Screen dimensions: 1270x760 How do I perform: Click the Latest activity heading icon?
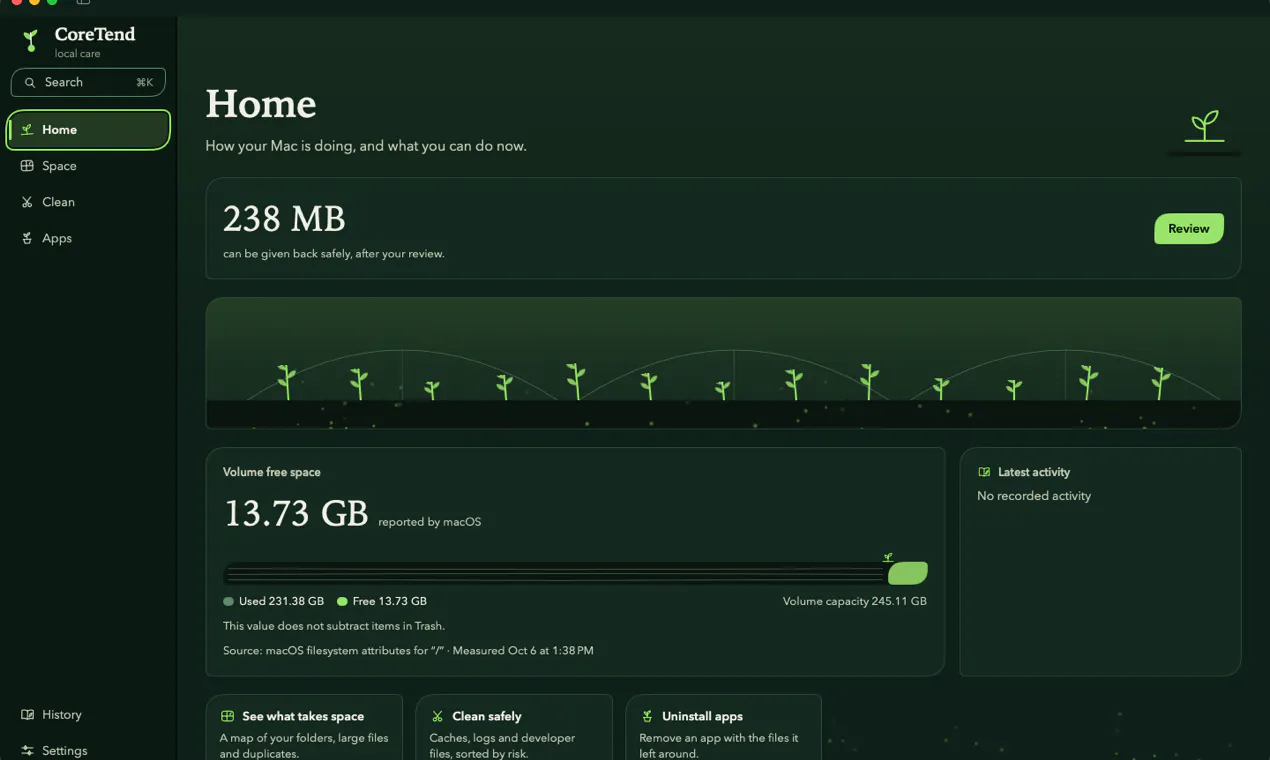[x=984, y=472]
